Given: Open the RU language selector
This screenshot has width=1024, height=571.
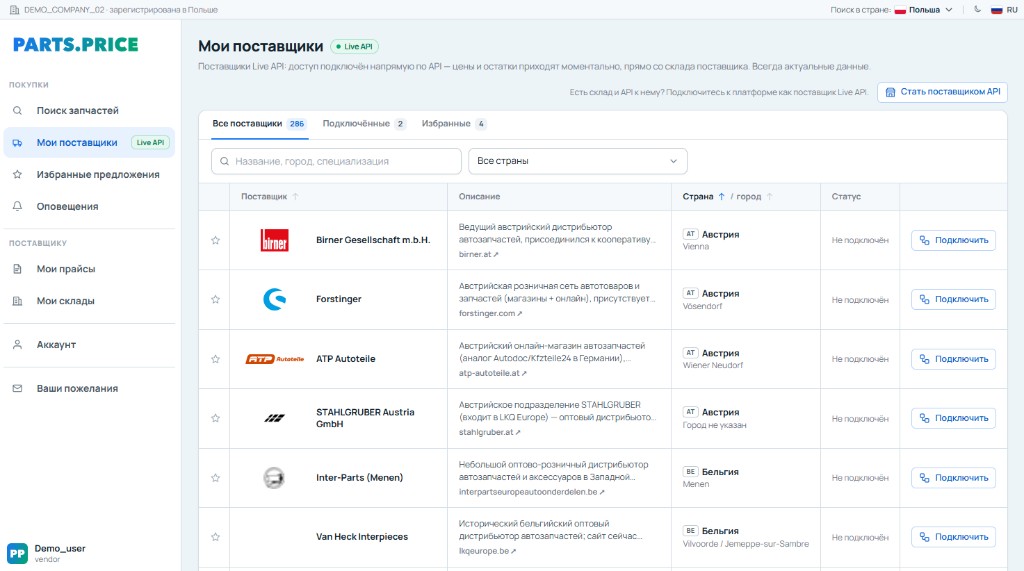Looking at the screenshot, I should (1004, 10).
